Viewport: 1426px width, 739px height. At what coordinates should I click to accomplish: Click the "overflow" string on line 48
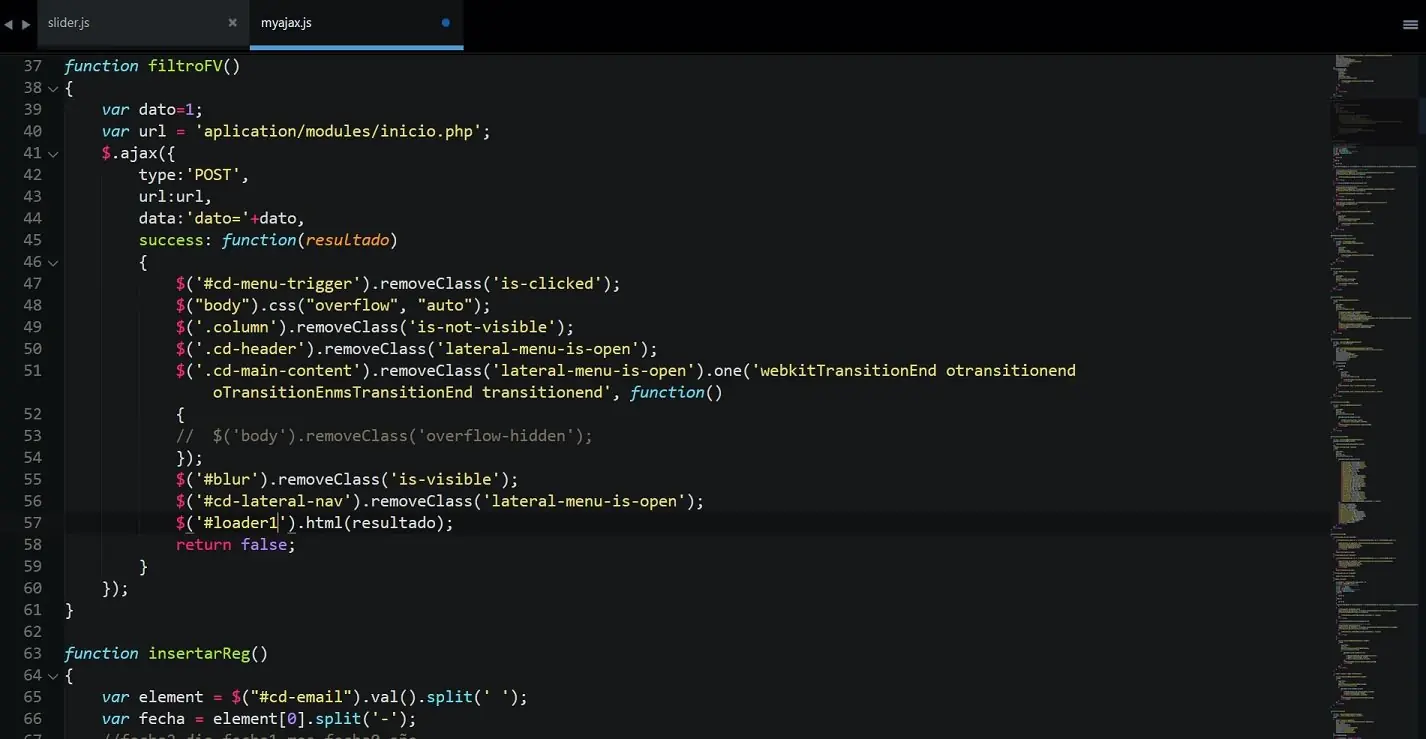point(352,306)
